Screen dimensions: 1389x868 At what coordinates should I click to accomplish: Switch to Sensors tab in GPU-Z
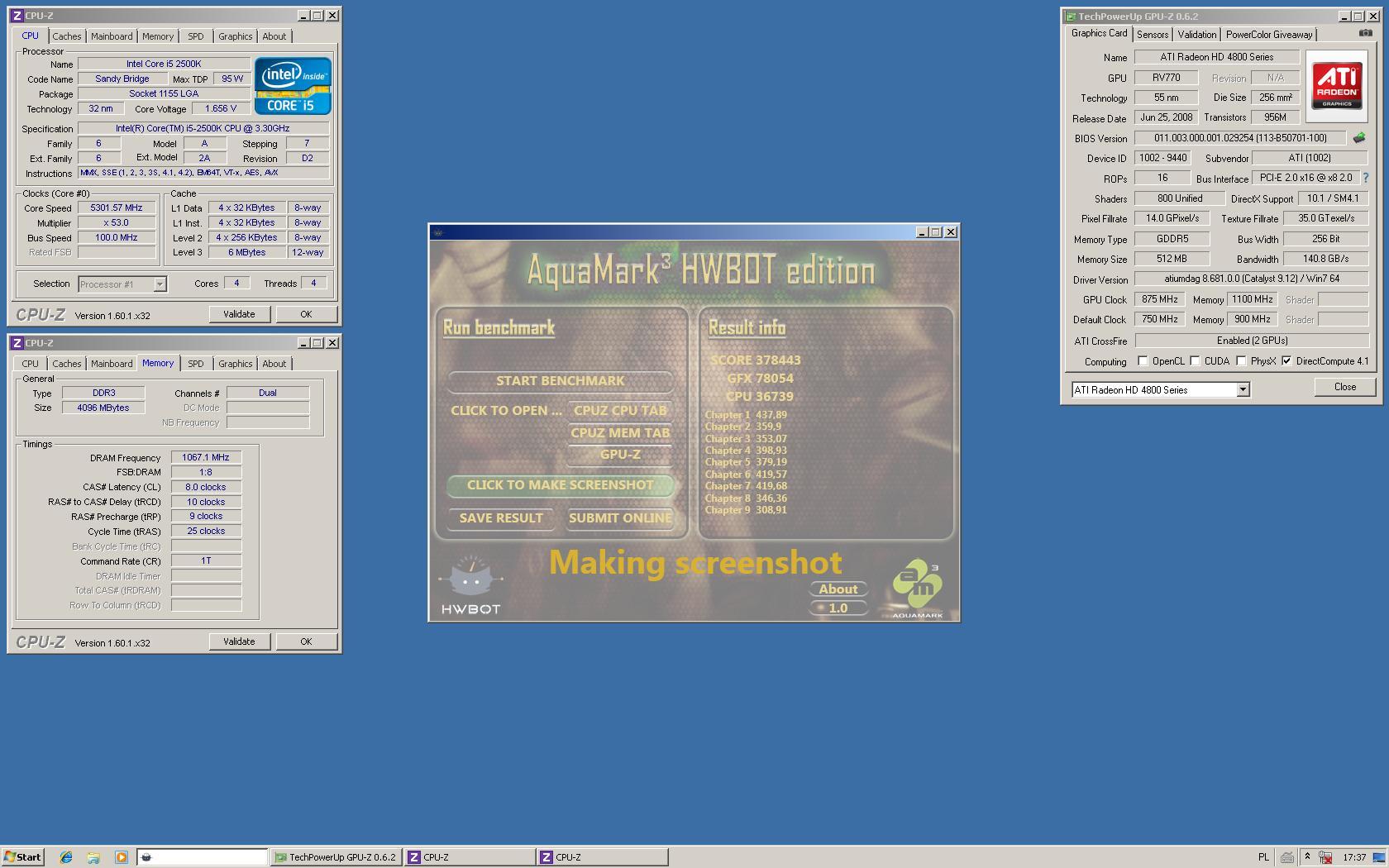click(1153, 35)
